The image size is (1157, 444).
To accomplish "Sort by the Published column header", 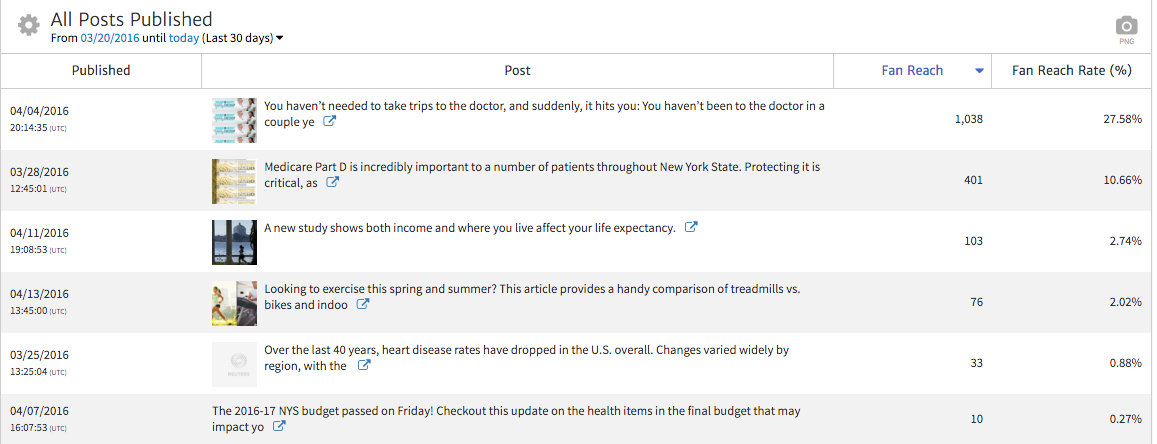I will (101, 71).
